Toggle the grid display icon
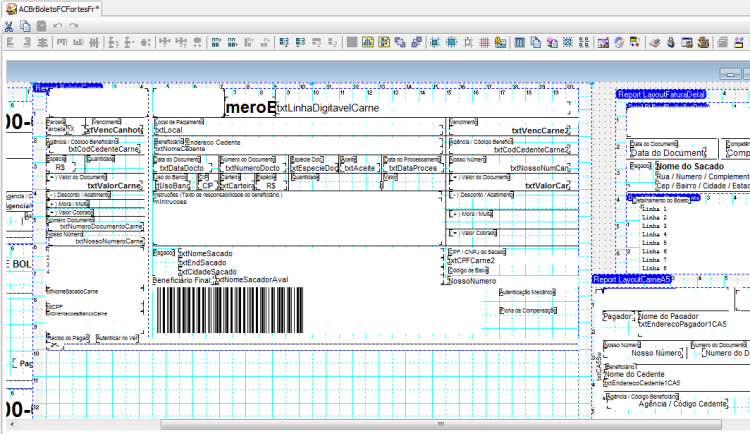 485,43
